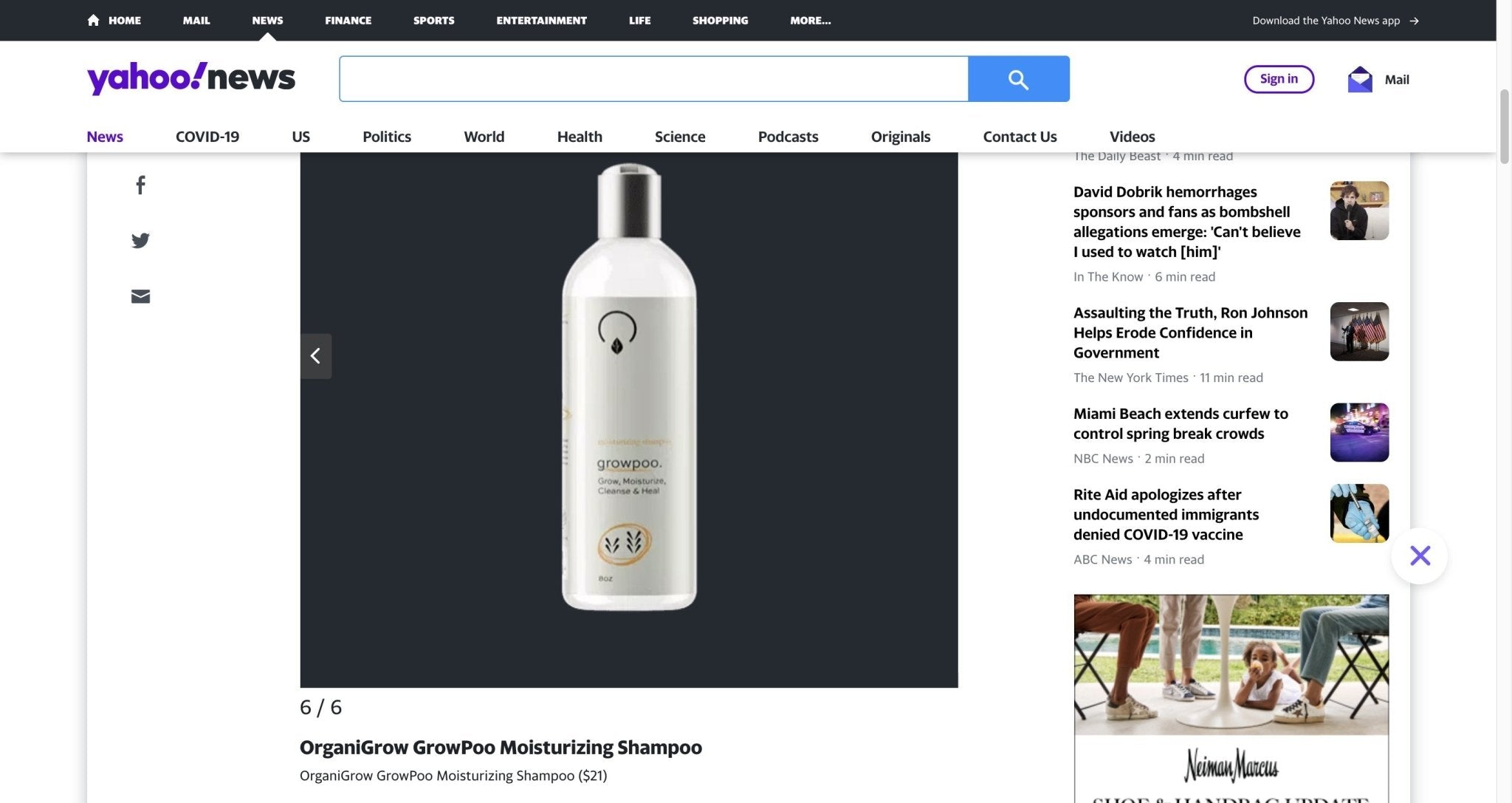Click the page vertical scrollbar thumb
Image resolution: width=1512 pixels, height=803 pixels.
(x=1504, y=126)
